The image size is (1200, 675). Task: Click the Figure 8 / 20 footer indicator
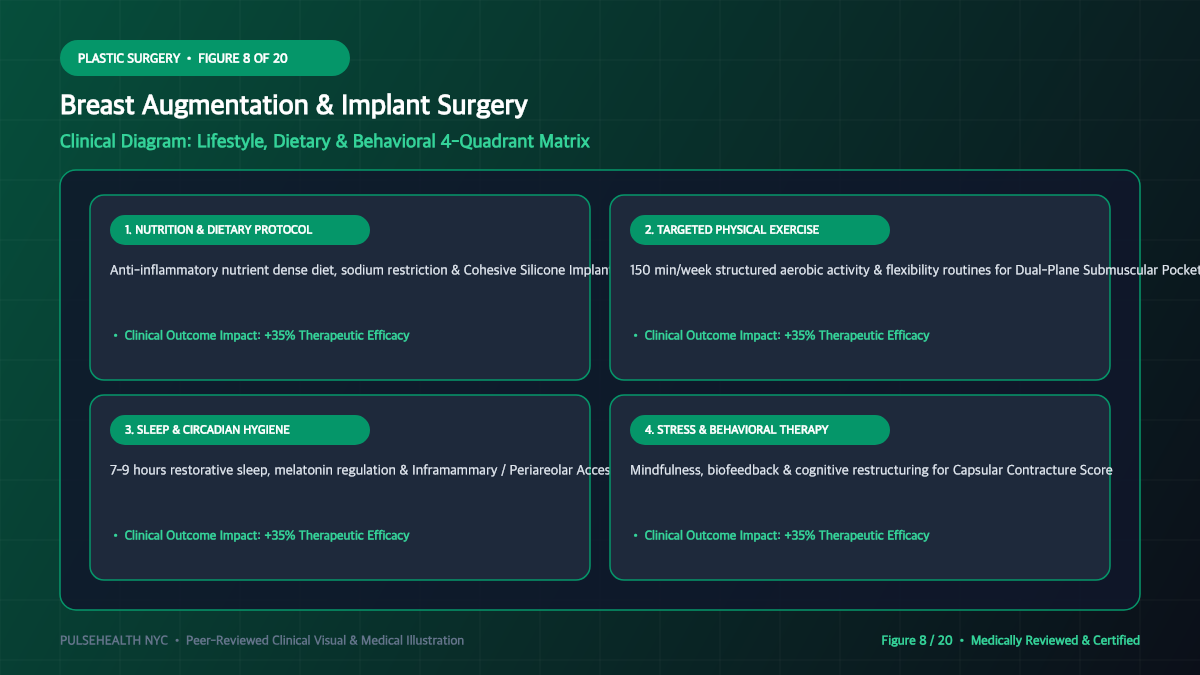[x=917, y=640]
